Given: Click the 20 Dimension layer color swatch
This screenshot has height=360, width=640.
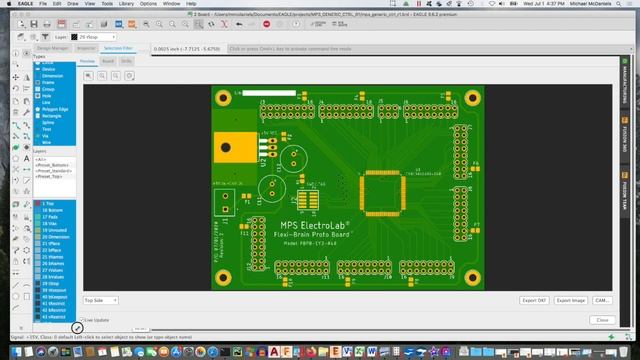Looking at the screenshot, I should tap(38, 237).
